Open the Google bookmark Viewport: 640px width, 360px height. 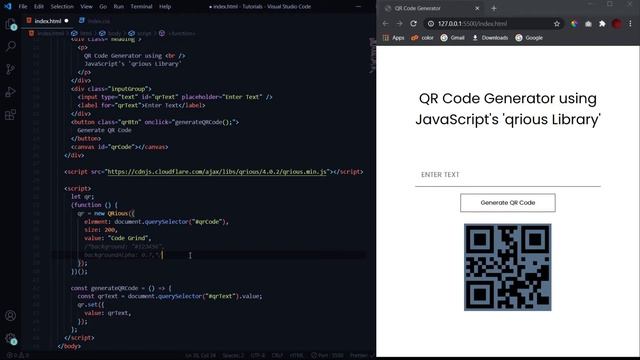click(x=529, y=38)
